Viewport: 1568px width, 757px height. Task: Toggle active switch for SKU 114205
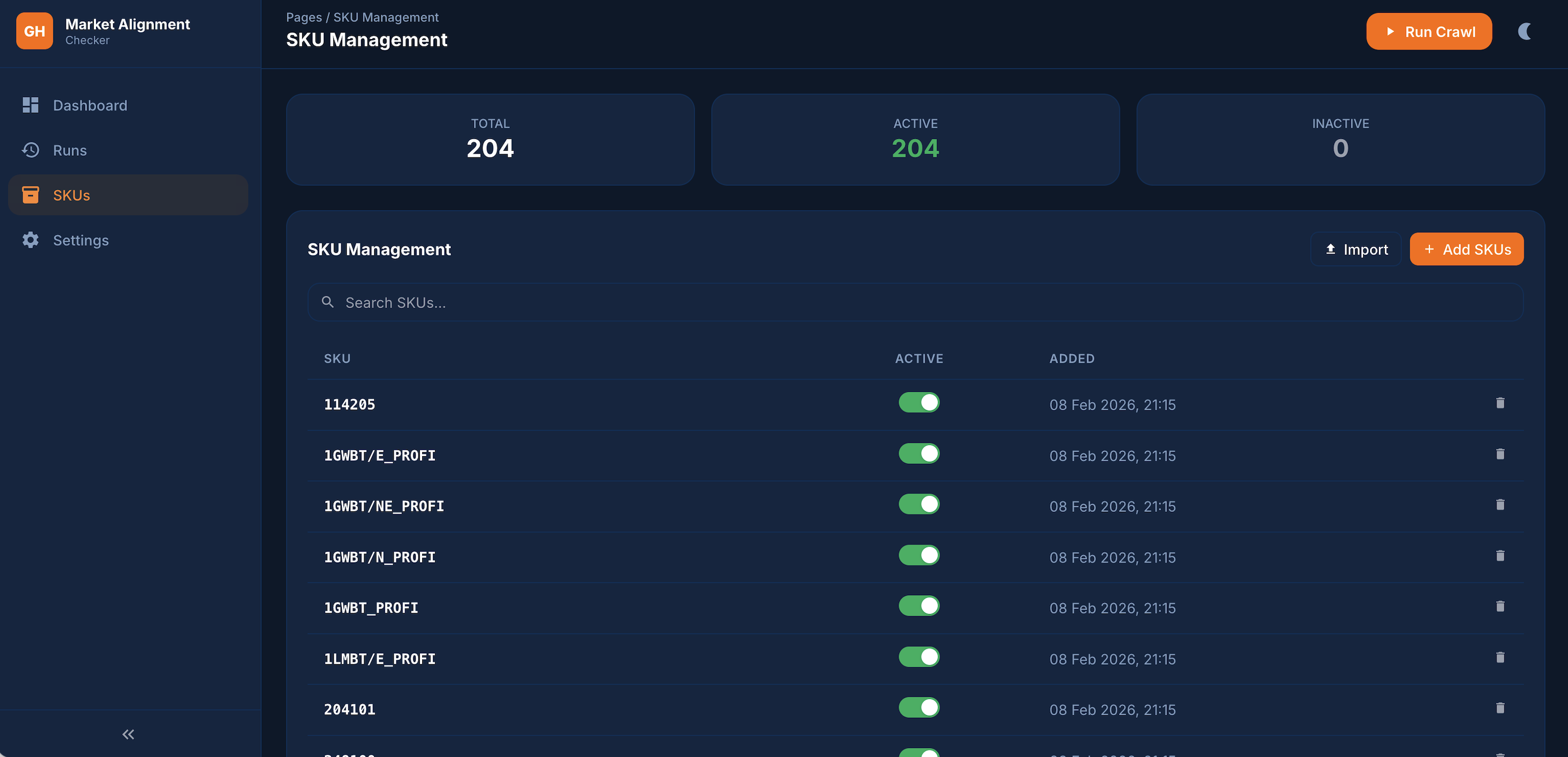[x=919, y=403]
